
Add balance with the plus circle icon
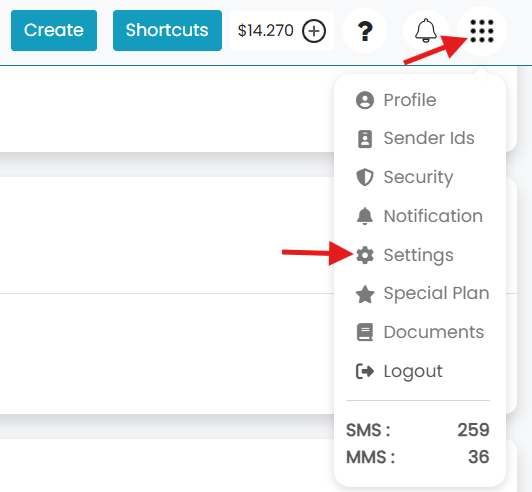click(x=314, y=31)
